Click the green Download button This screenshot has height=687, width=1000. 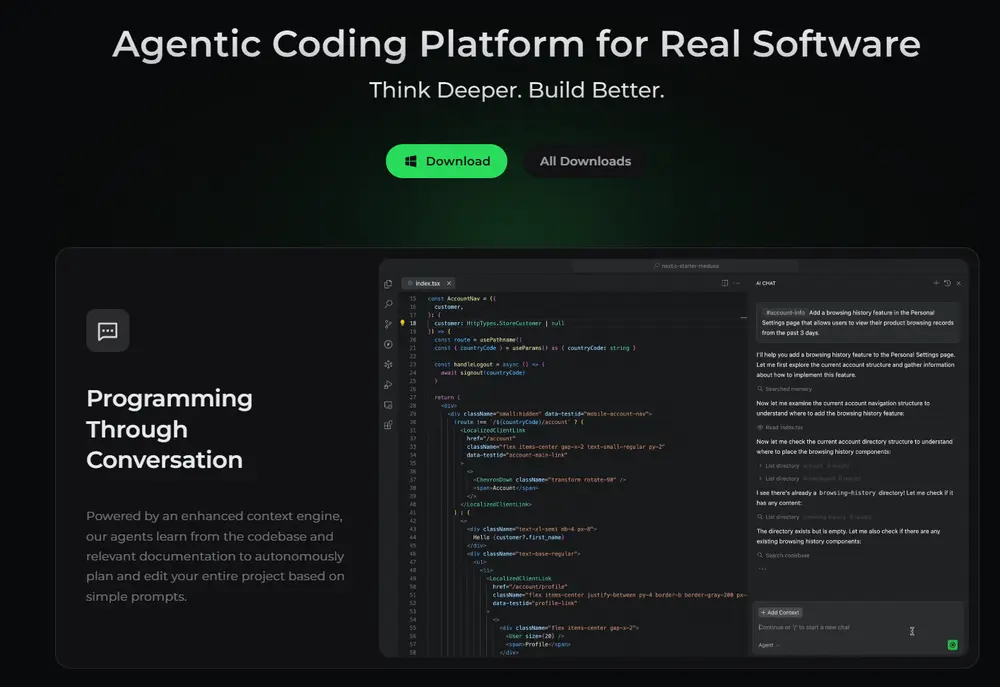(x=446, y=161)
